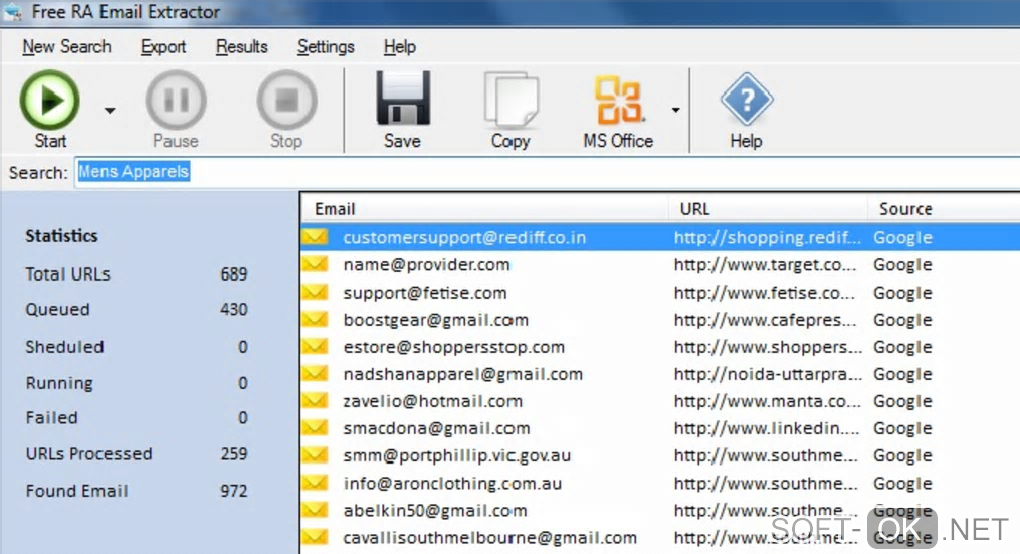Click envelope icon beside boostgear@gmail.com
Screen dimensions: 1020x554
click(x=315, y=320)
